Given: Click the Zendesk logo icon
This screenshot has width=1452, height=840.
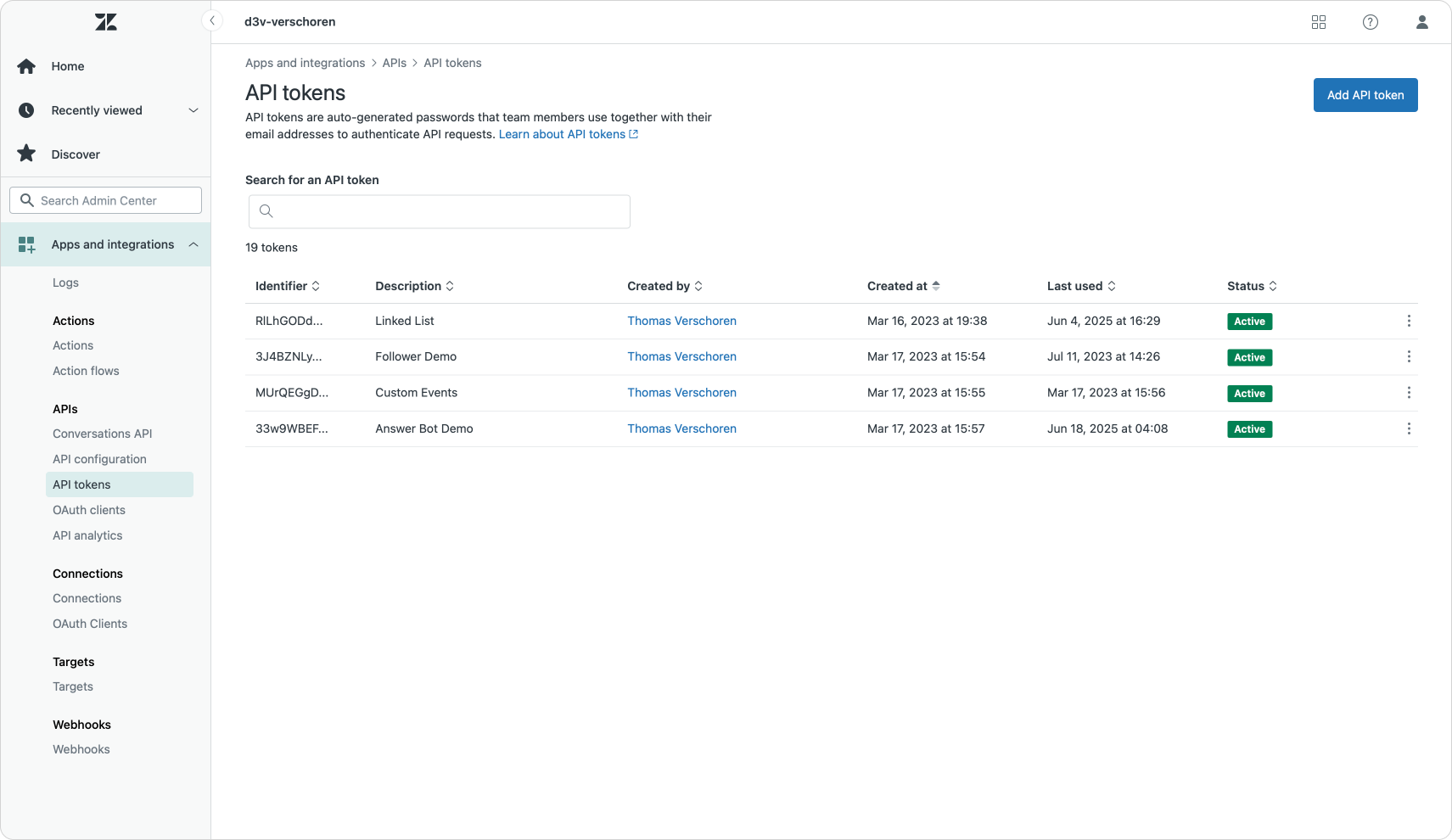Looking at the screenshot, I should 106,22.
